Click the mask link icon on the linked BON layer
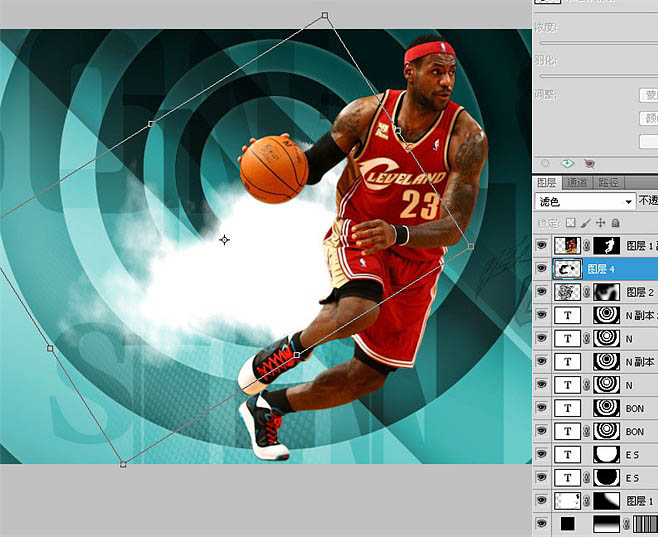This screenshot has width=658, height=537. coord(587,431)
